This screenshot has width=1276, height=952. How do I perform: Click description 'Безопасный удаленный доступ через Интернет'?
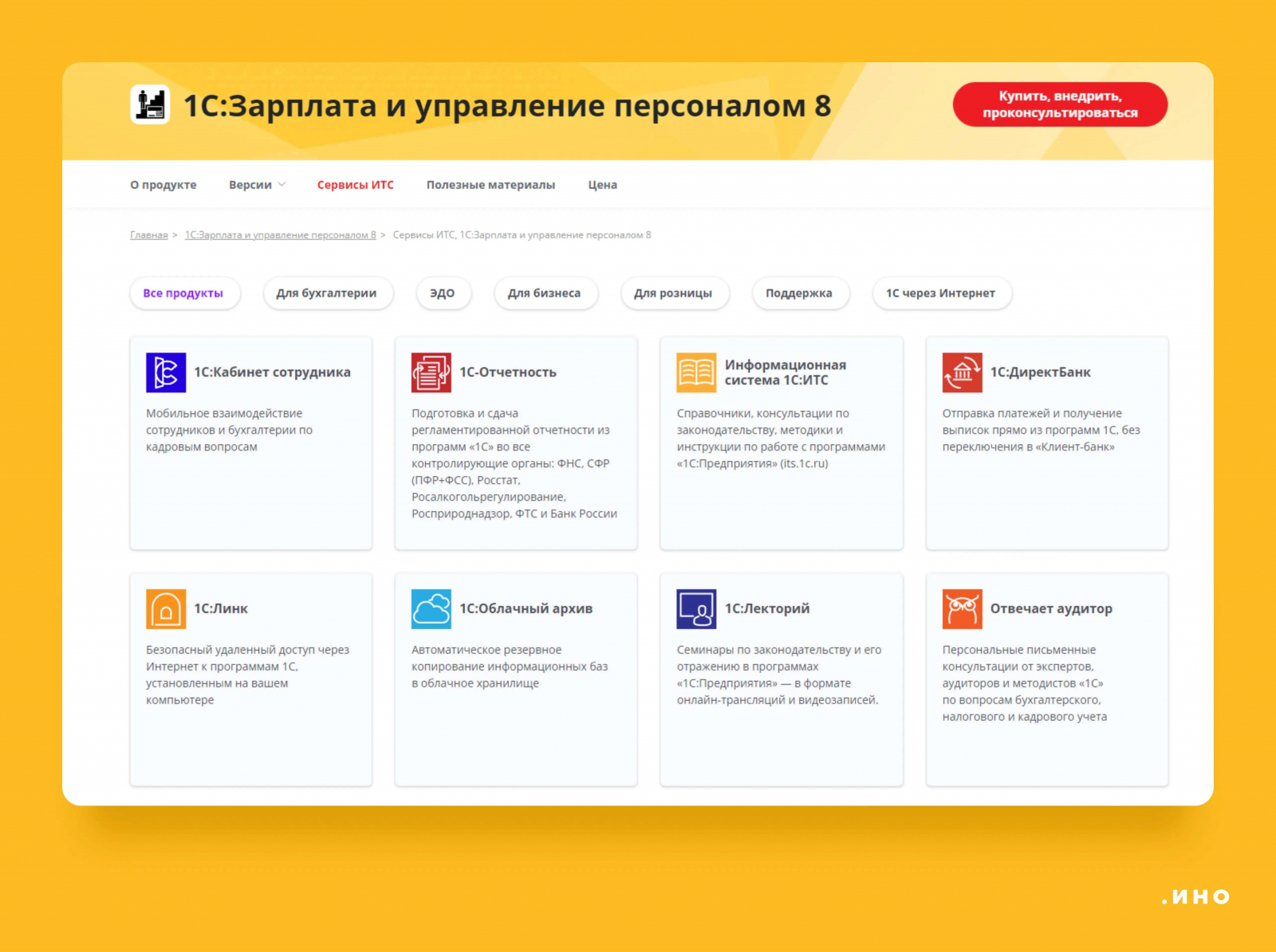coord(248,675)
